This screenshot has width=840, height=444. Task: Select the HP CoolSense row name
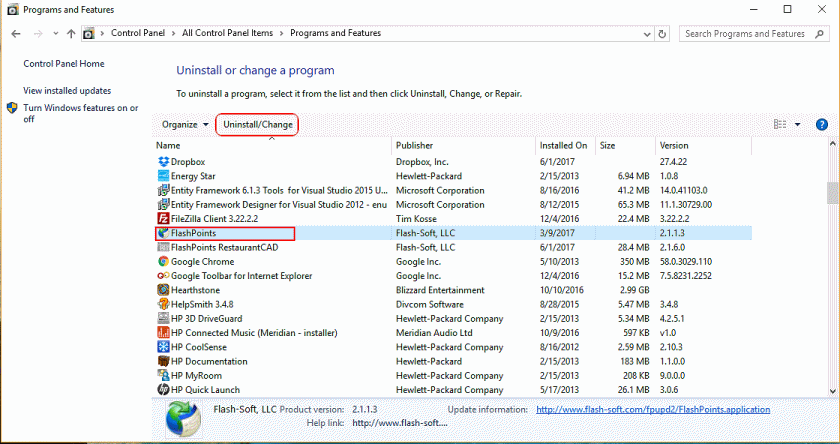click(x=199, y=347)
